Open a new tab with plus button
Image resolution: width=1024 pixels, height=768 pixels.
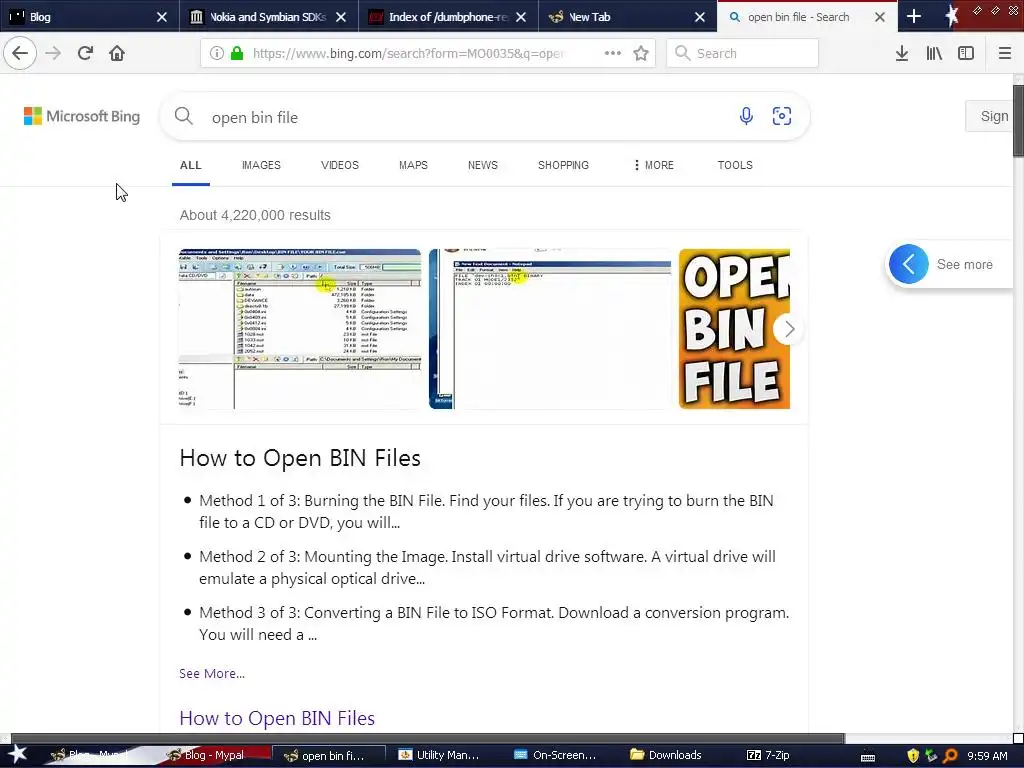pos(914,17)
